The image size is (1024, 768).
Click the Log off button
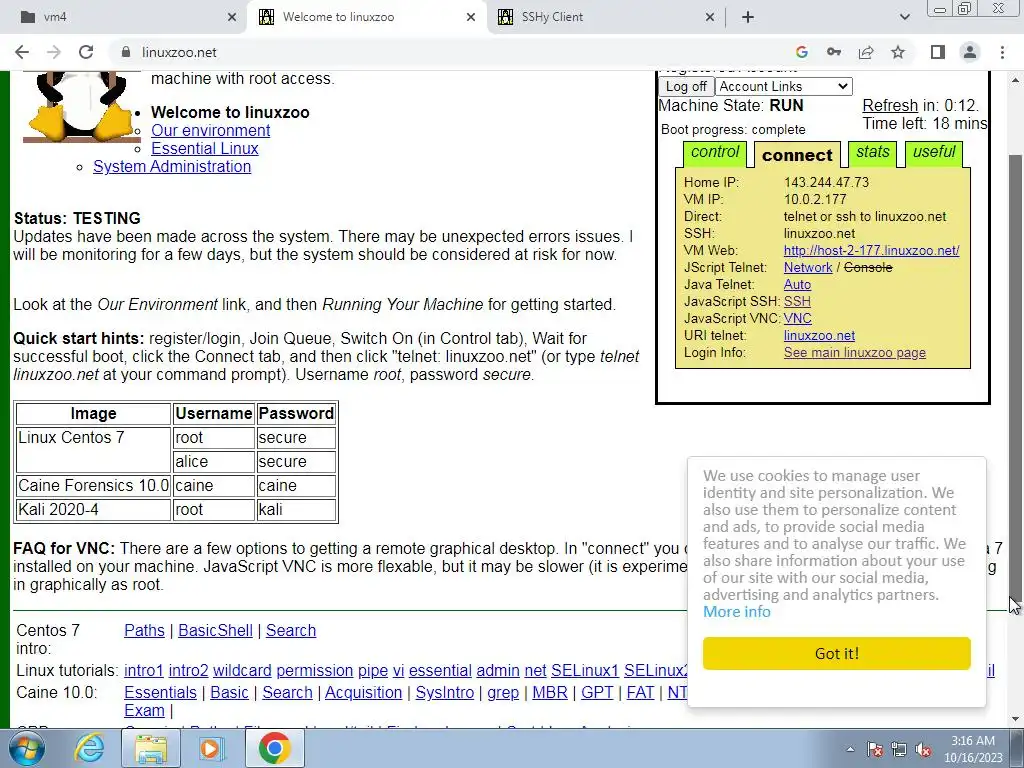(686, 86)
